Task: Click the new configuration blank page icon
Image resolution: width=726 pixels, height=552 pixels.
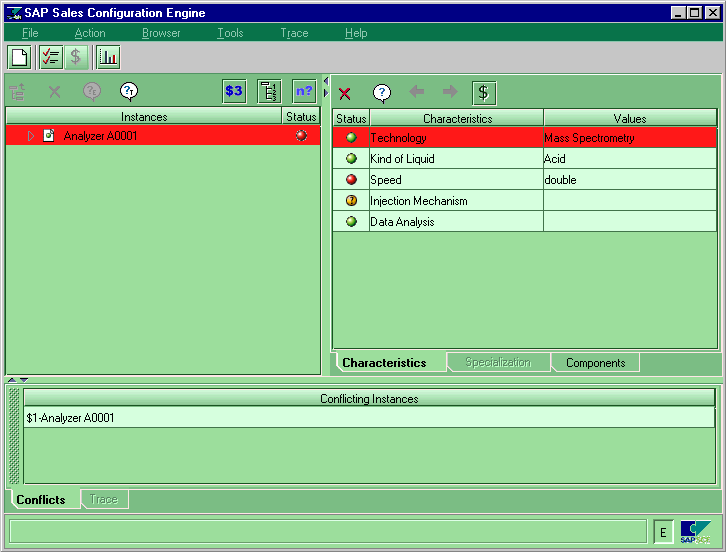Action: click(x=19, y=57)
